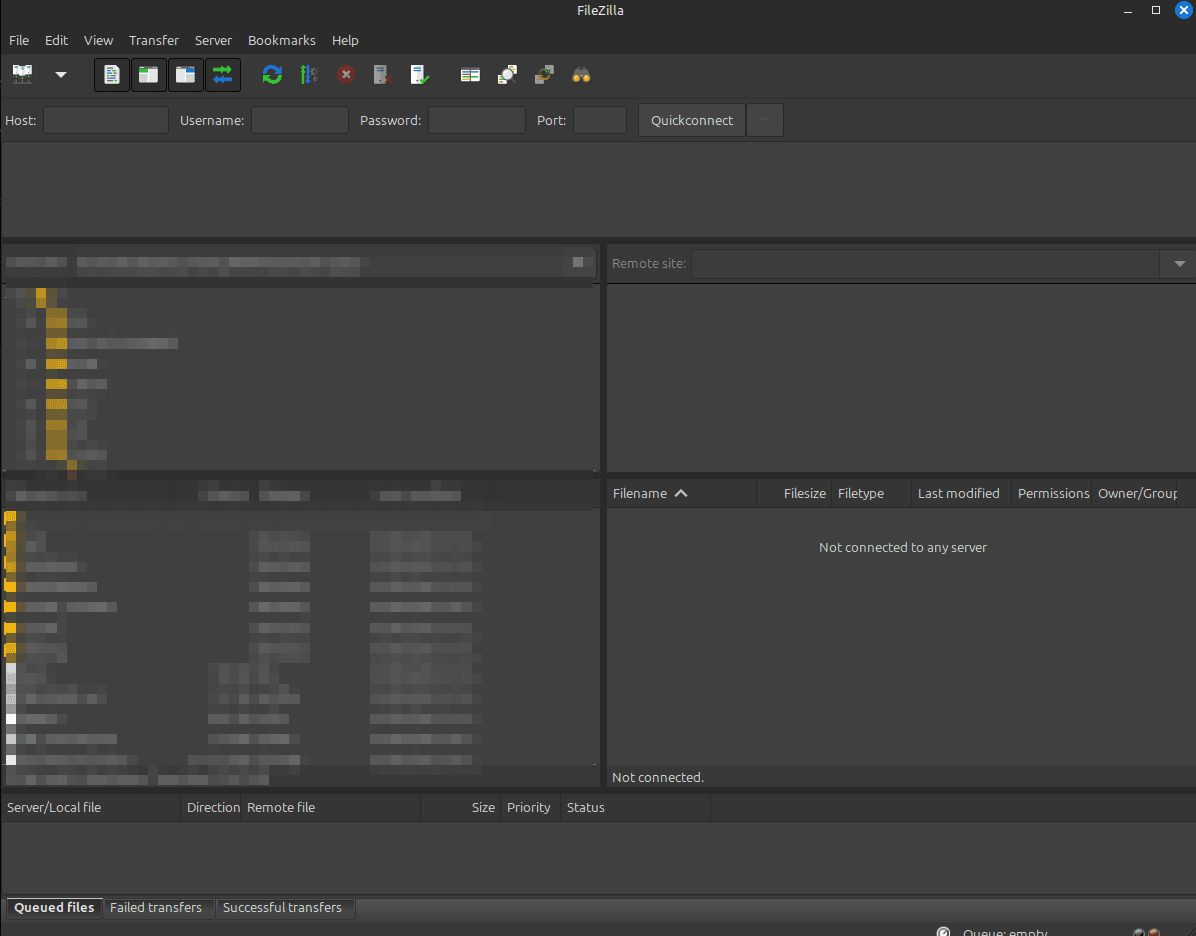Switch to the Successful transfers tab
Image resolution: width=1196 pixels, height=936 pixels.
[285, 908]
